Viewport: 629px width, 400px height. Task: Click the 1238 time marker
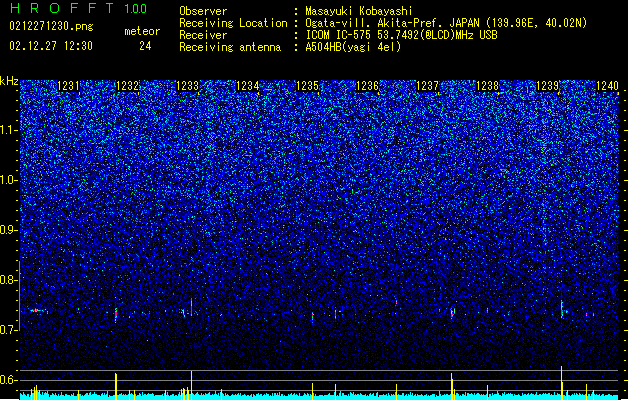(x=487, y=86)
